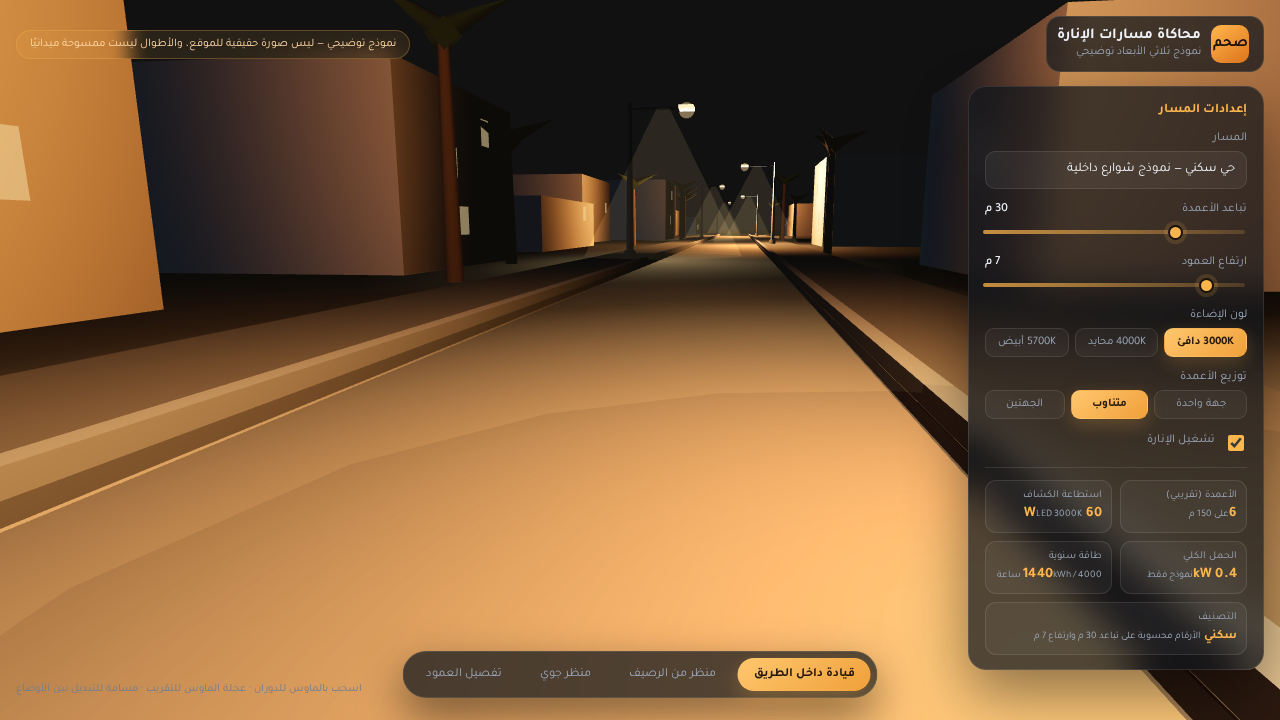This screenshot has height=720, width=1280.
Task: Open the المسار route dropdown
Action: [1116, 170]
